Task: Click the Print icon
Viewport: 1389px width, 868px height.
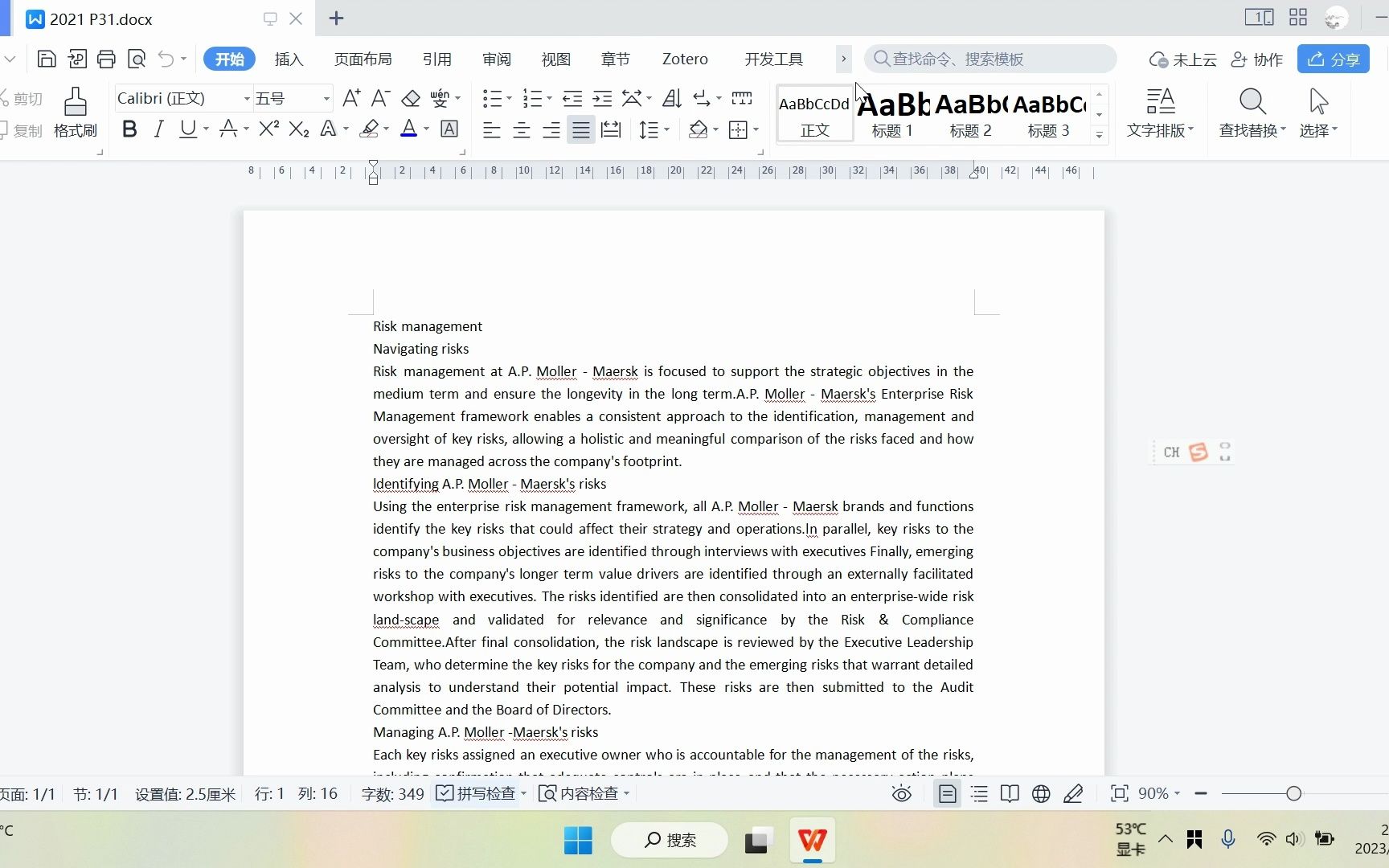Action: pos(106,59)
